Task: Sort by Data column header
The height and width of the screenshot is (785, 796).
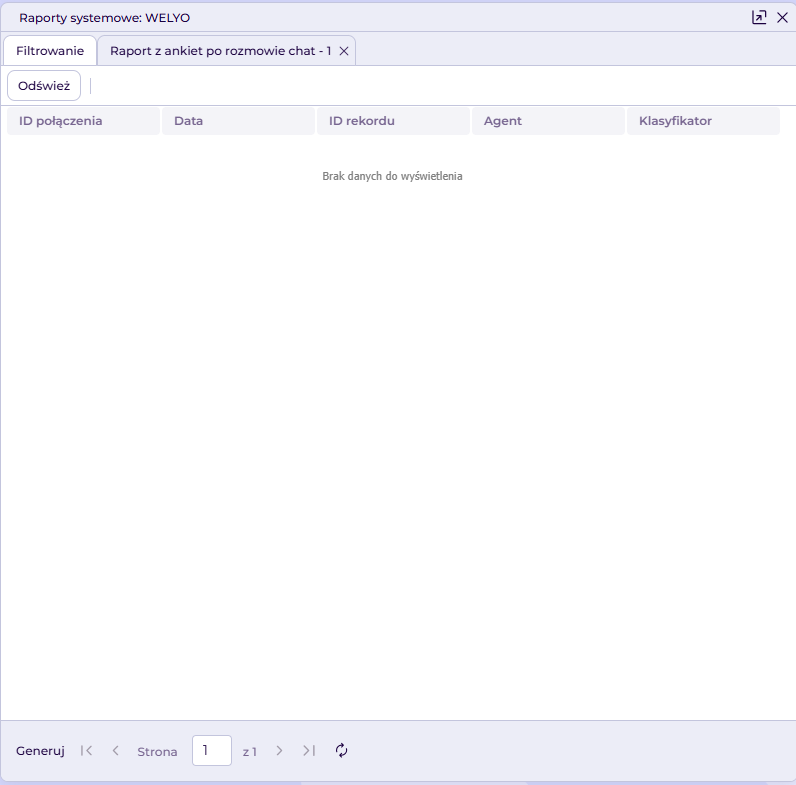Action: click(x=239, y=121)
